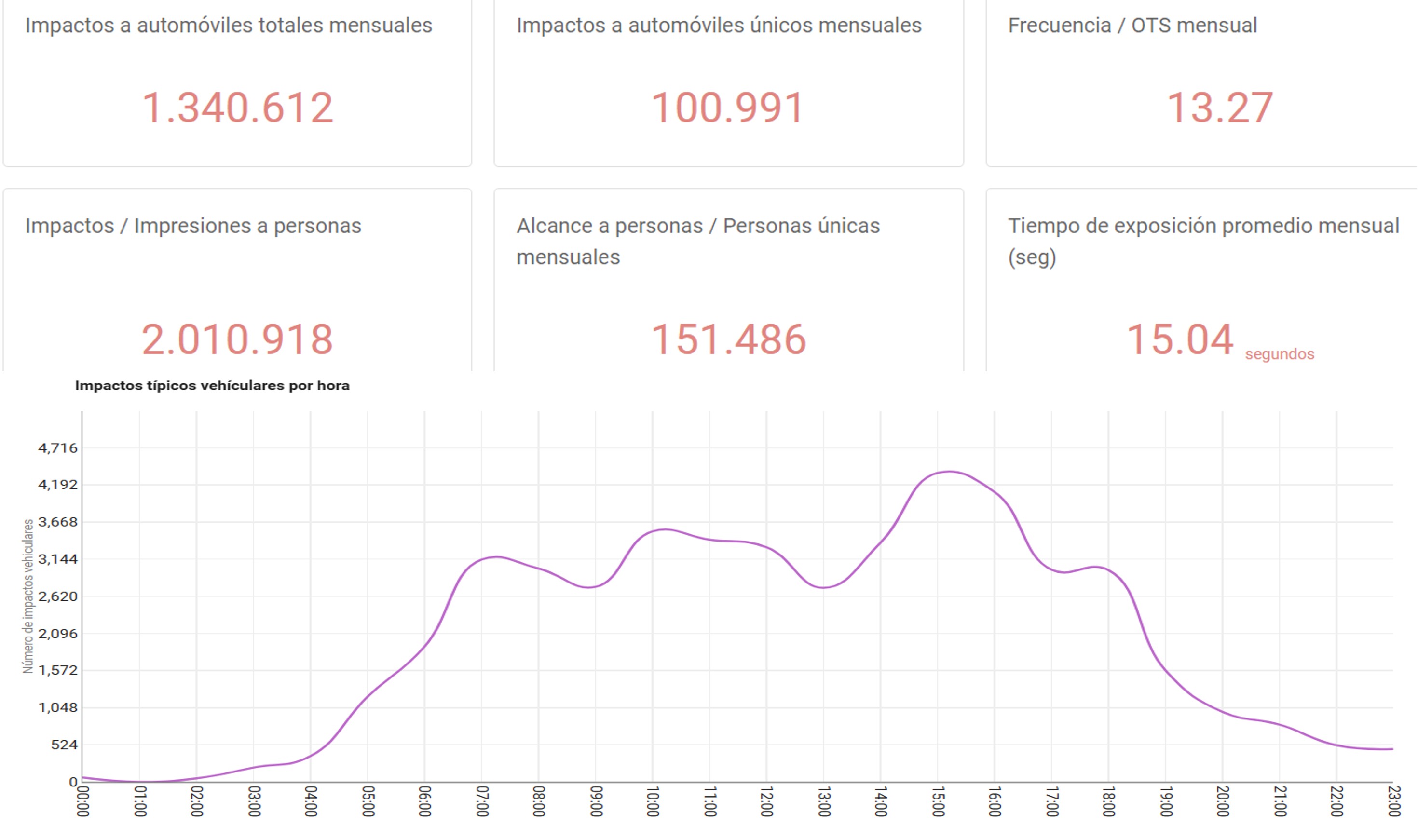
Task: Click the 07:00 label on the x-axis
Action: click(x=482, y=801)
